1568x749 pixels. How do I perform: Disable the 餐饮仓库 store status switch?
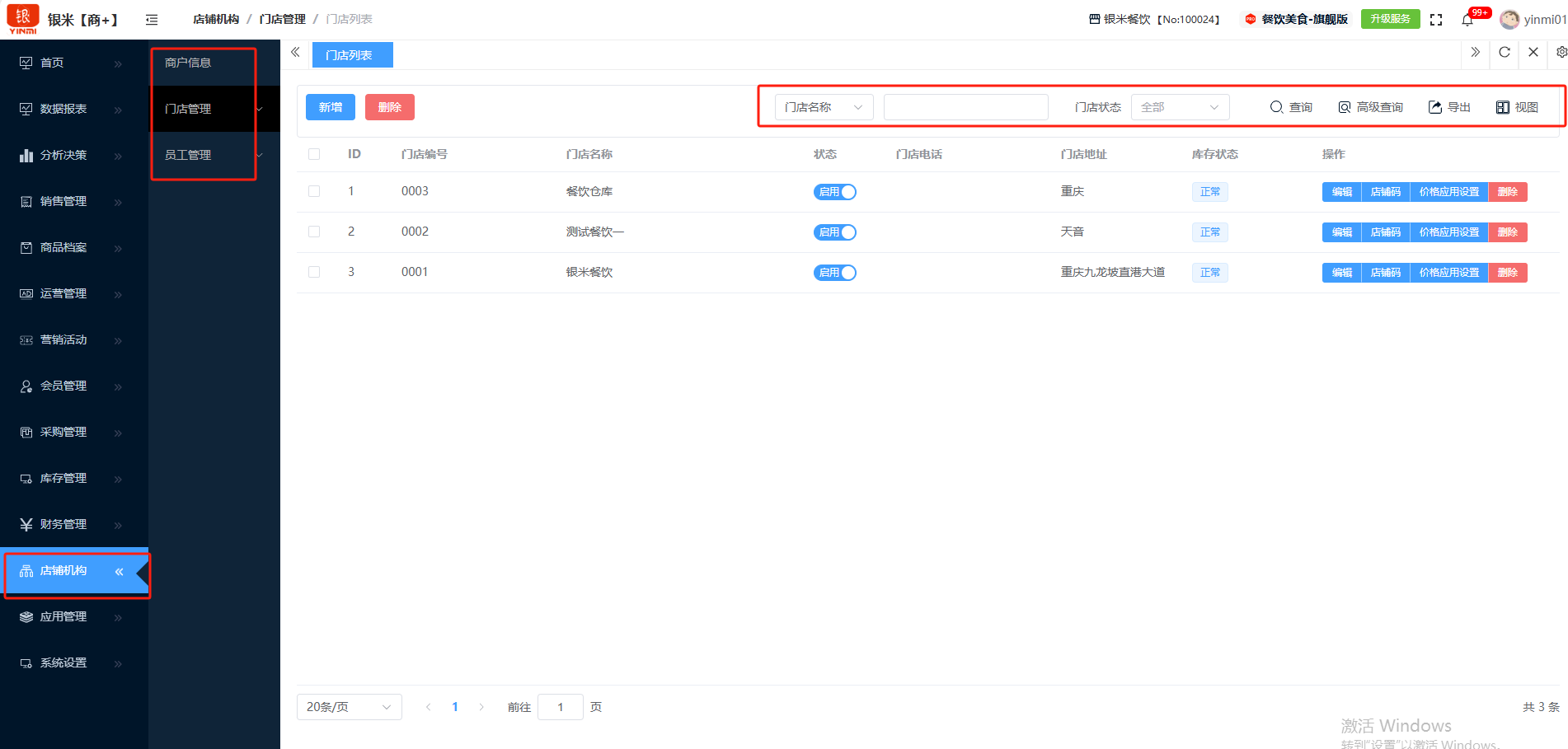point(835,192)
